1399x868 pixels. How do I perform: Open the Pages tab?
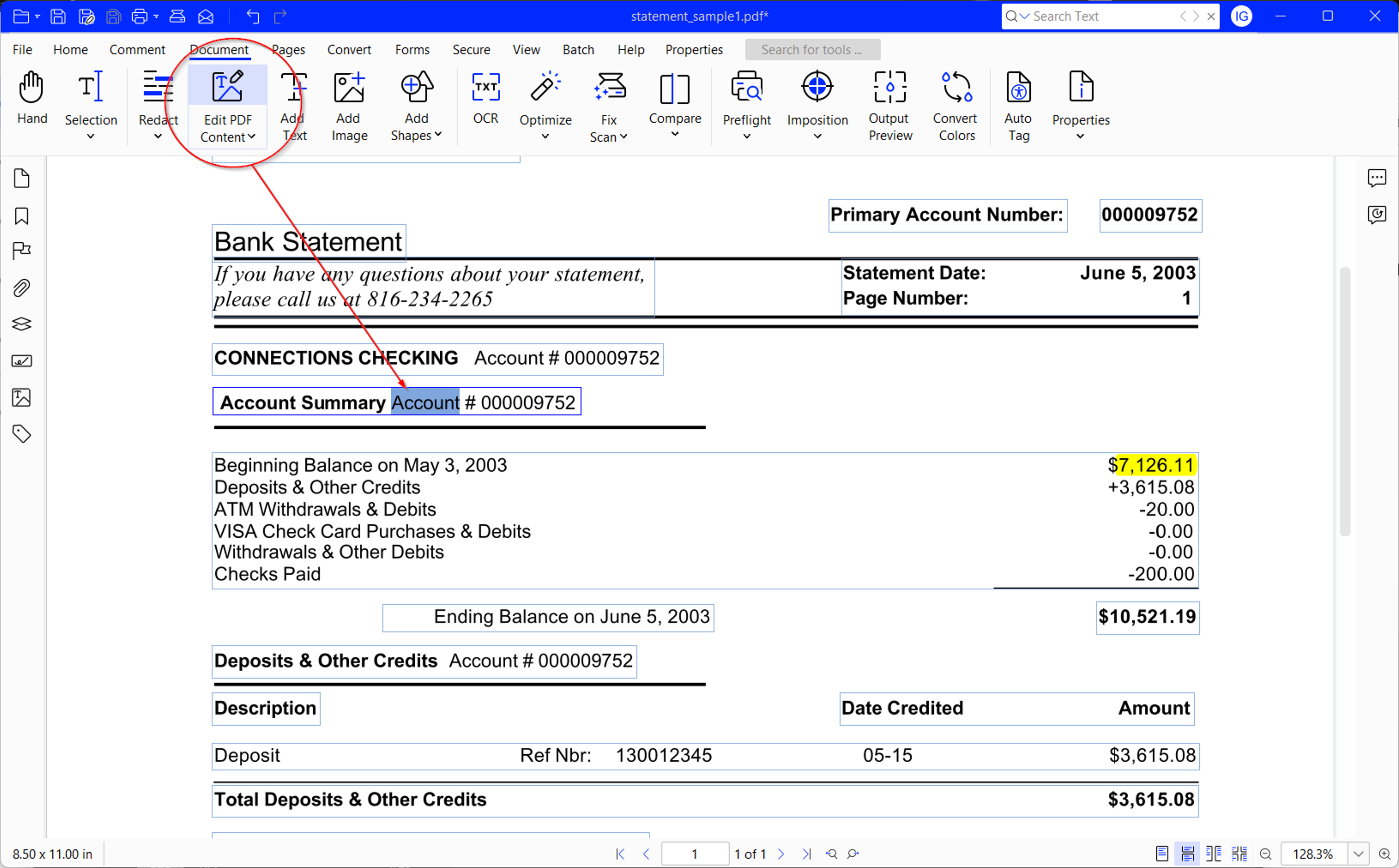click(x=289, y=50)
